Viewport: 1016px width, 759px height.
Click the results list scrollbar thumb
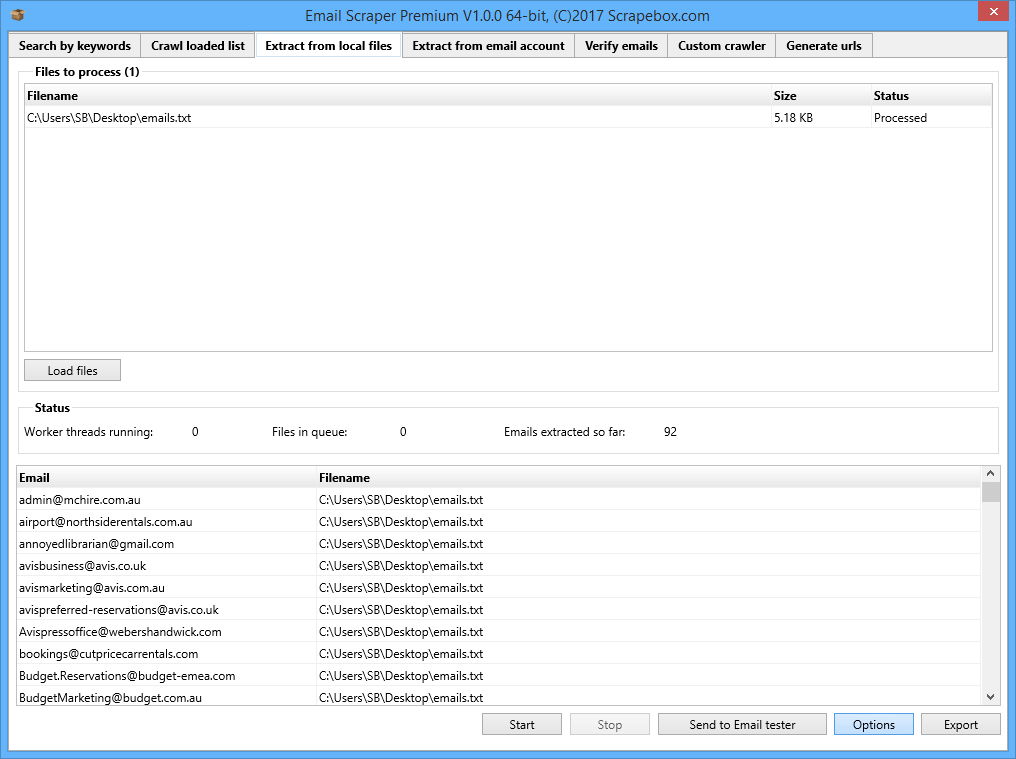tap(990, 491)
